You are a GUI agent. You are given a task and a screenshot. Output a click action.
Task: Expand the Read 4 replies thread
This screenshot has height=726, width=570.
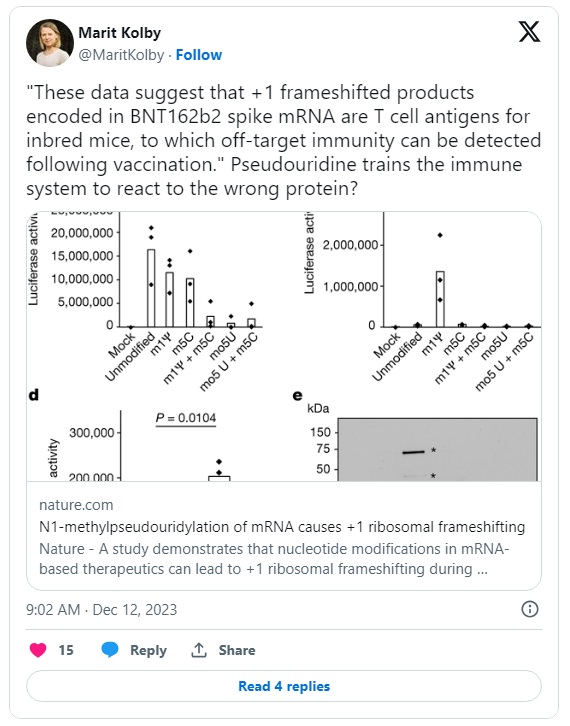click(284, 686)
